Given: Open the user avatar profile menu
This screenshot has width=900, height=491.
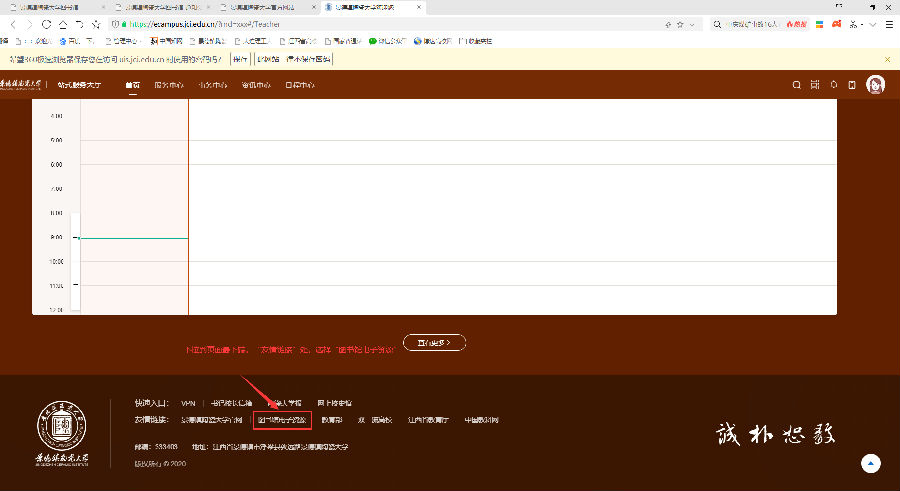Looking at the screenshot, I should 875,84.
